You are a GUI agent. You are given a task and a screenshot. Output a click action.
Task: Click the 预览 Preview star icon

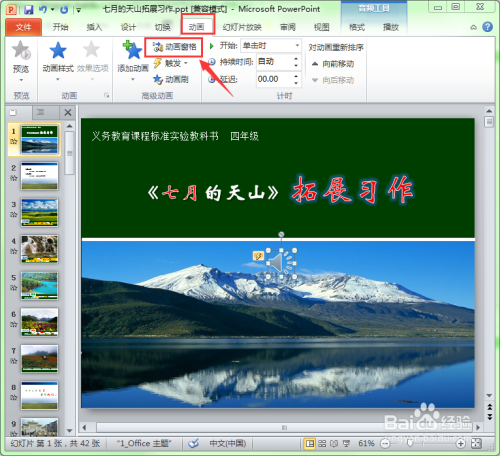[21, 50]
